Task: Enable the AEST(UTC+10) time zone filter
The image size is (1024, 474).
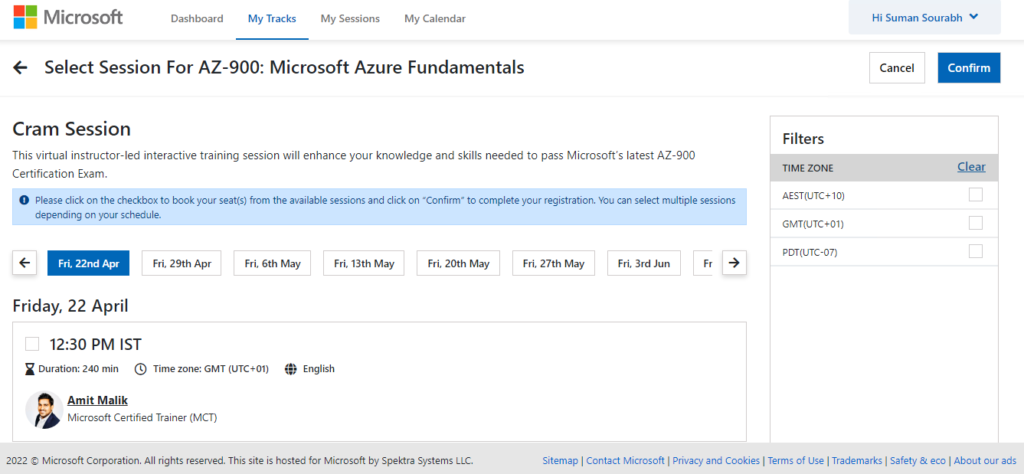Action: click(976, 195)
